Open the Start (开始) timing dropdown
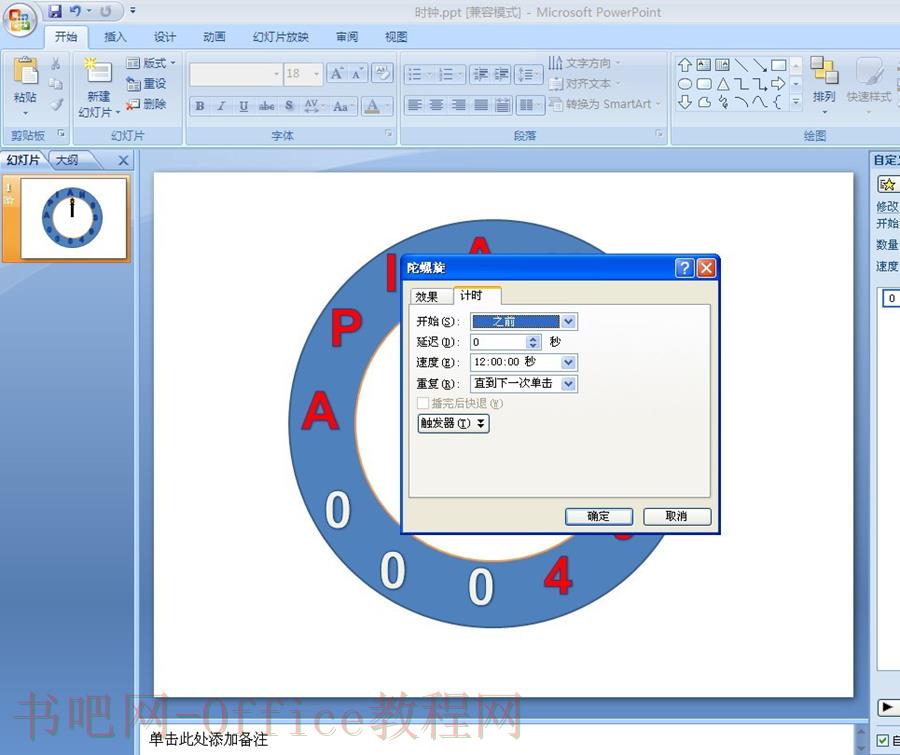Screen dimensions: 900x755 coord(568,322)
